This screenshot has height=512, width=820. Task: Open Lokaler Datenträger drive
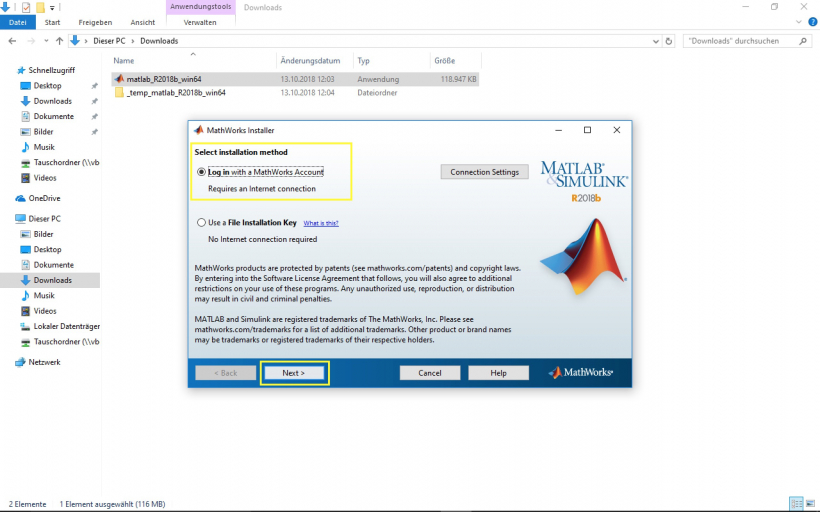tap(66, 326)
